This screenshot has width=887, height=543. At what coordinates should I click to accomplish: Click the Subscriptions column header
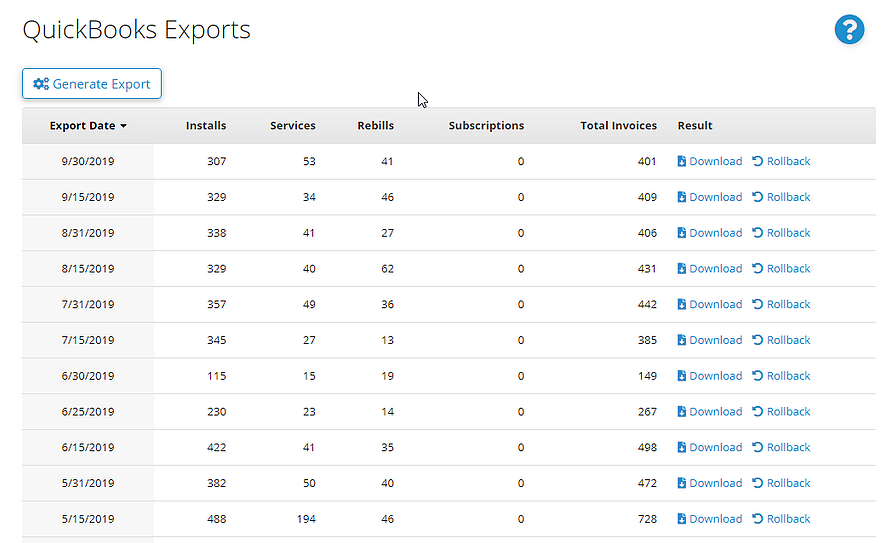[486, 126]
